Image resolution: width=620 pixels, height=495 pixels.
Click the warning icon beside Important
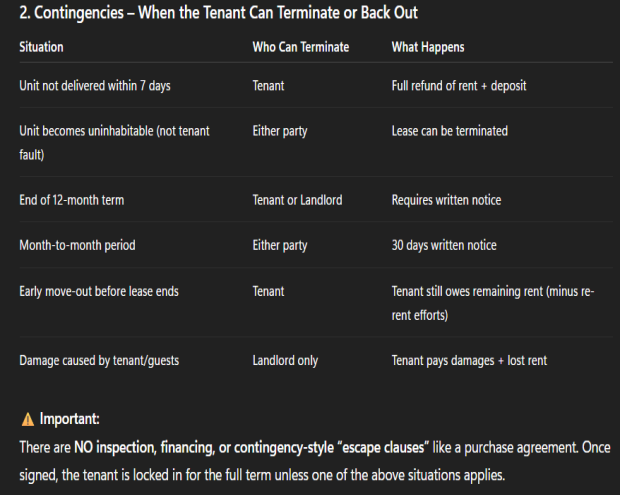[27, 418]
